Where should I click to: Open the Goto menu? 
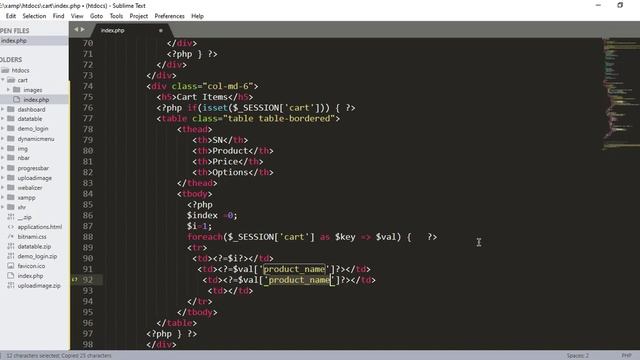[x=96, y=16]
